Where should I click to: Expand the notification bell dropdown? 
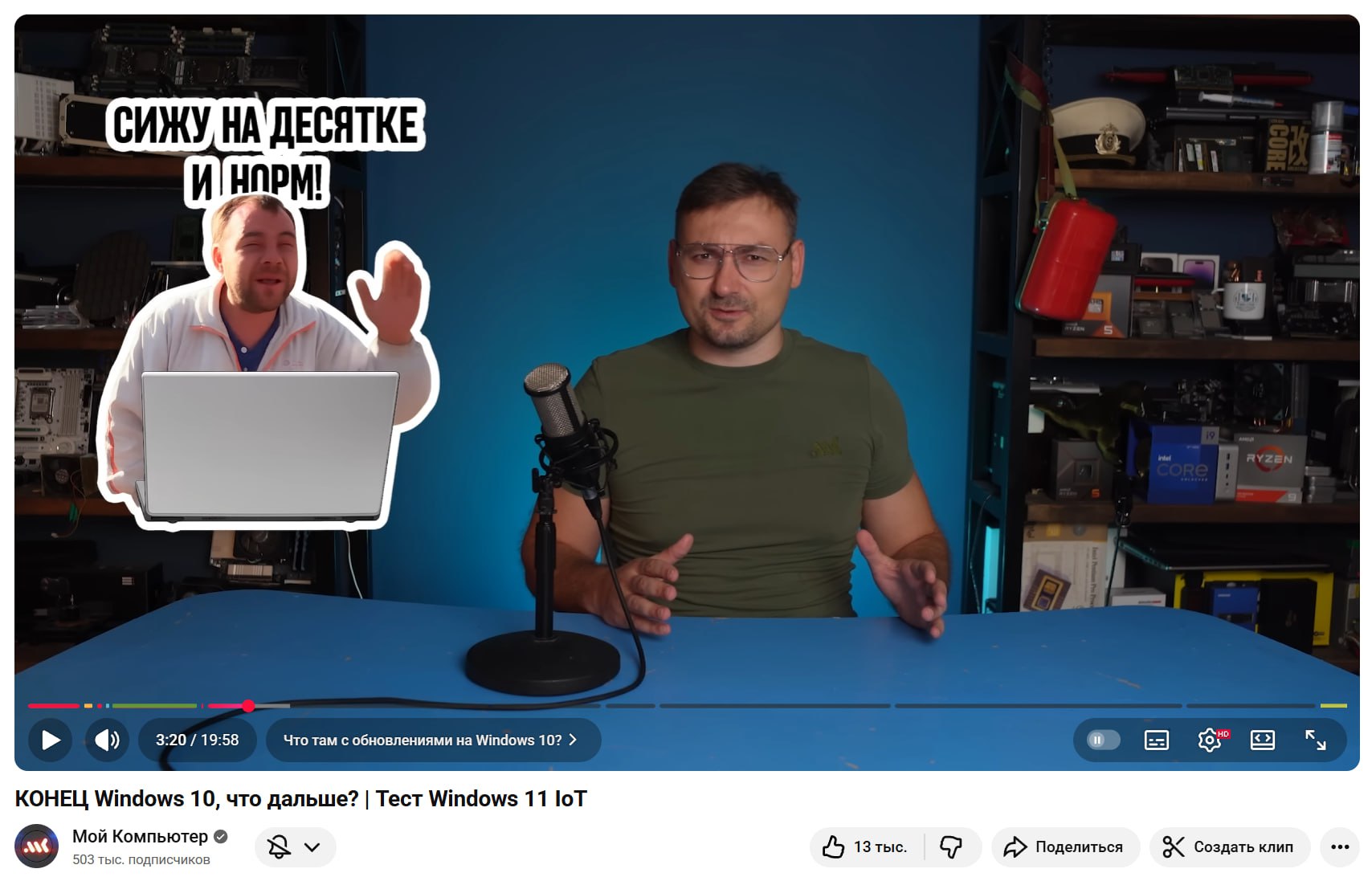pyautogui.click(x=295, y=847)
